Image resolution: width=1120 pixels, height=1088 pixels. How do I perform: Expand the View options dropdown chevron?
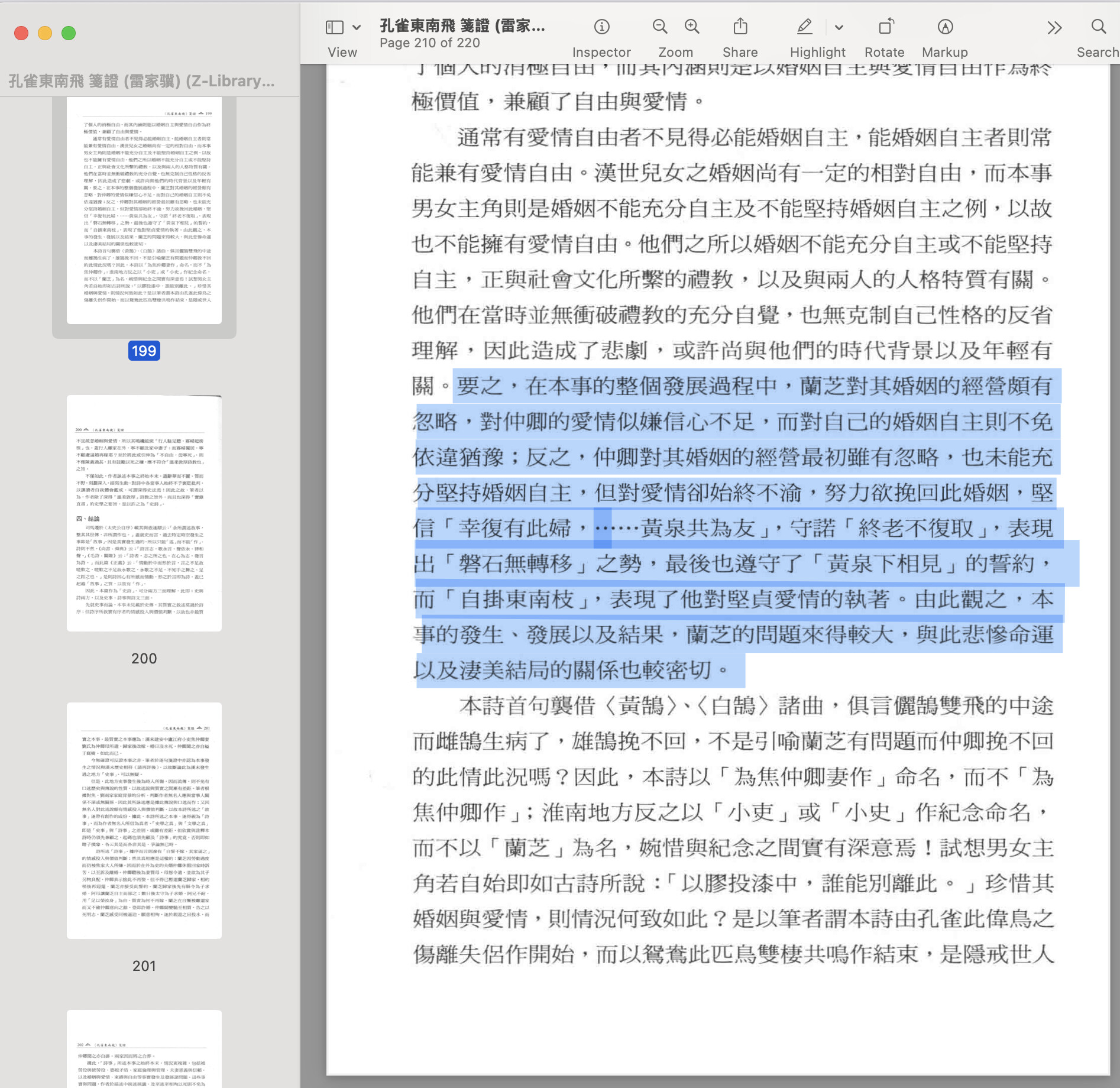355,27
